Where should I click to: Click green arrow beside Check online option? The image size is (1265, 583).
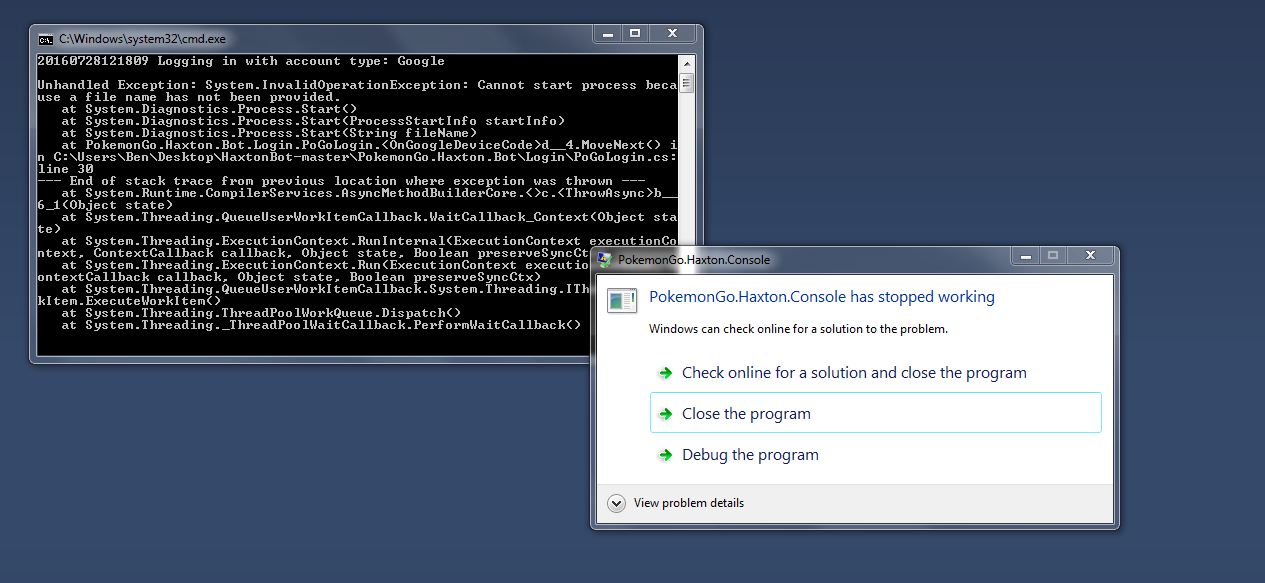coord(665,373)
